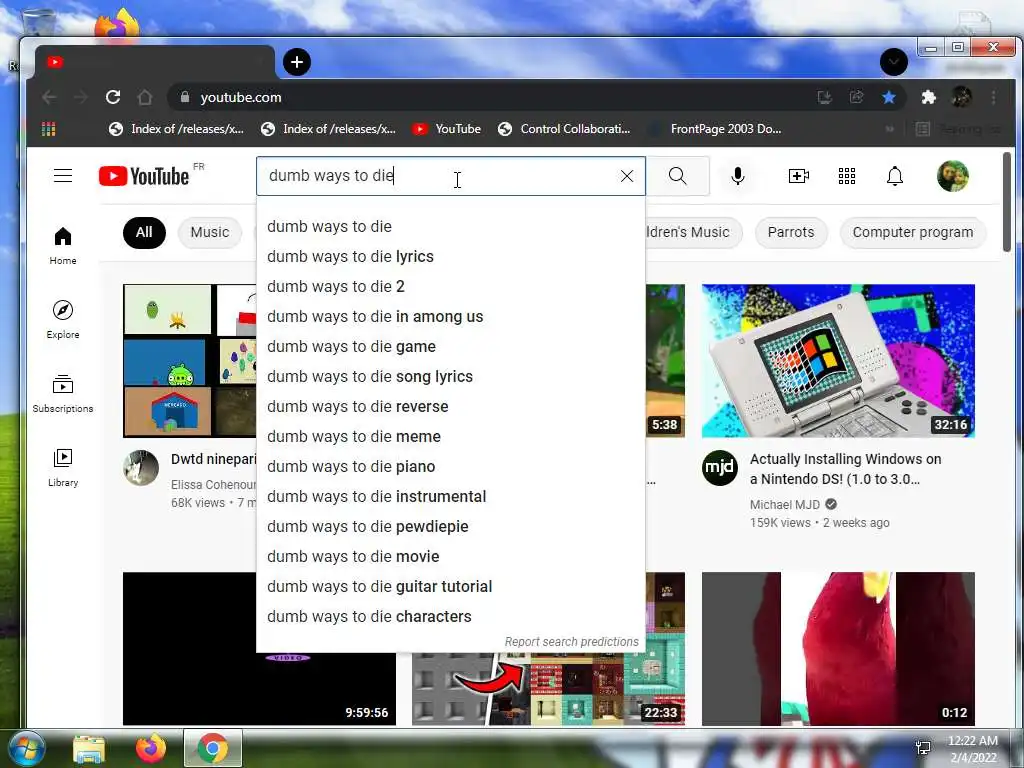Open the YouTube hamburger guide menu
1024x768 pixels.
coord(63,176)
